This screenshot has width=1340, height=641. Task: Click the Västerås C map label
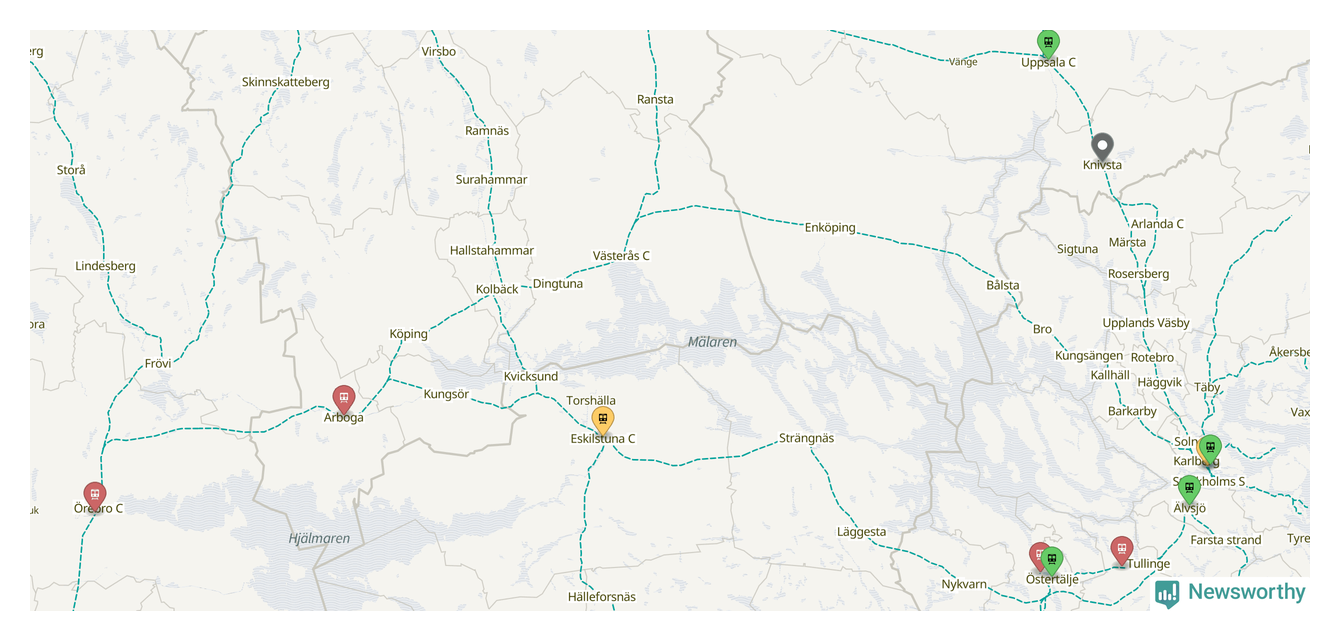[x=621, y=256]
